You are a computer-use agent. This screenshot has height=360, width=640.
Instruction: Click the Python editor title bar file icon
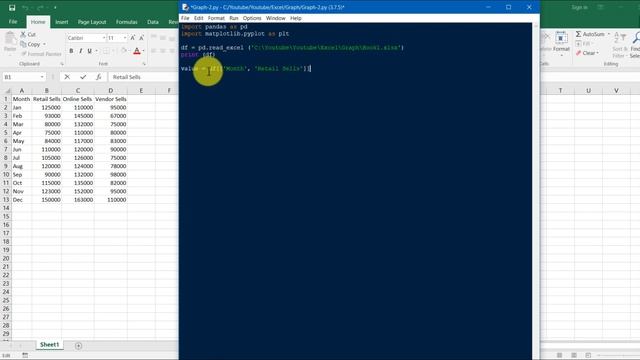tap(185, 7)
